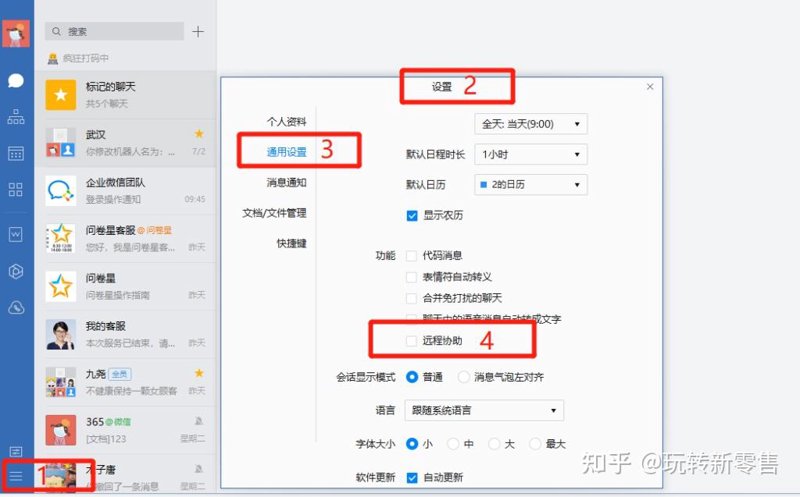Select font size 小 radio button
This screenshot has height=497, width=800.
tap(412, 444)
